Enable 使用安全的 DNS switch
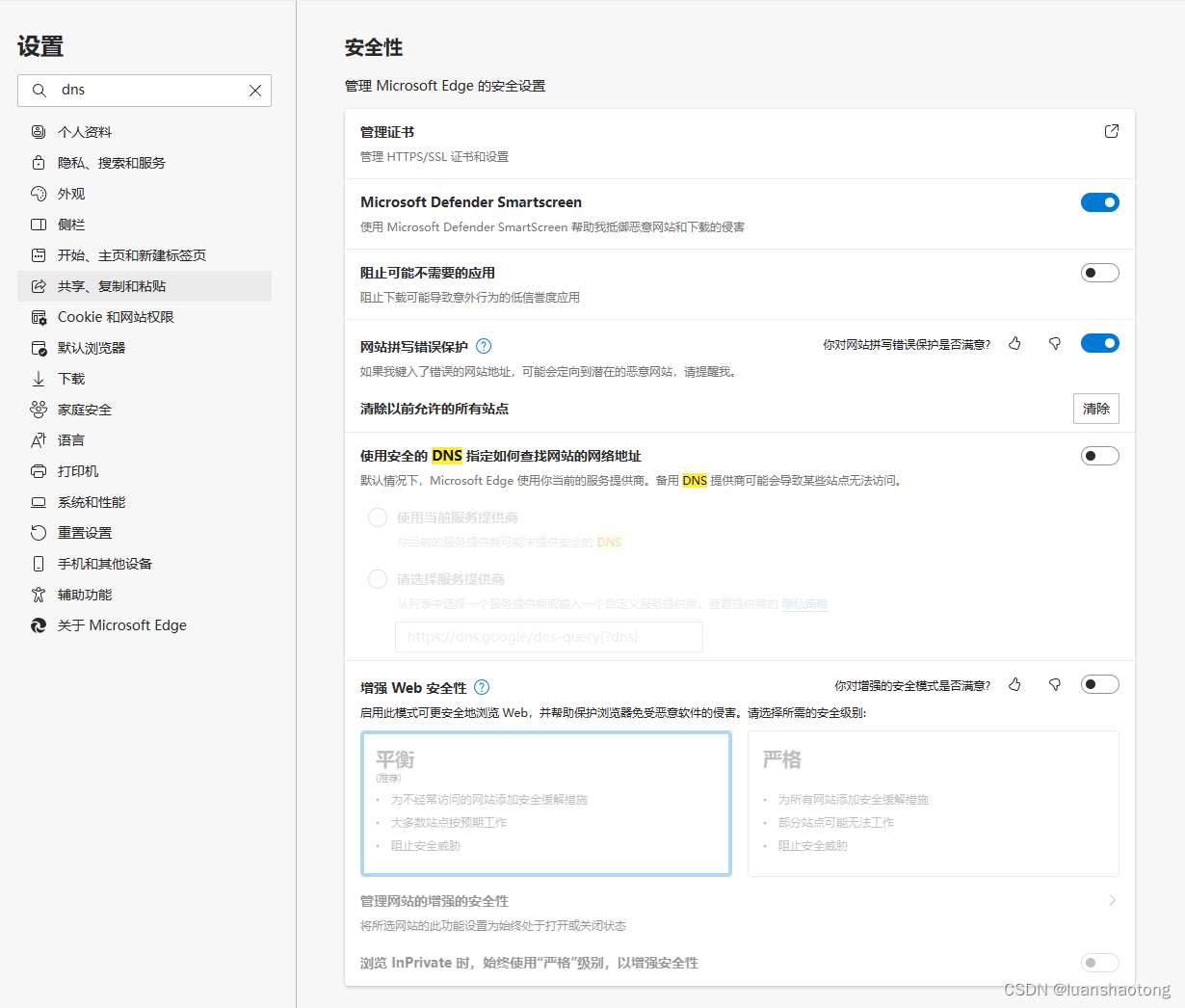The height and width of the screenshot is (1008, 1185). tap(1099, 456)
